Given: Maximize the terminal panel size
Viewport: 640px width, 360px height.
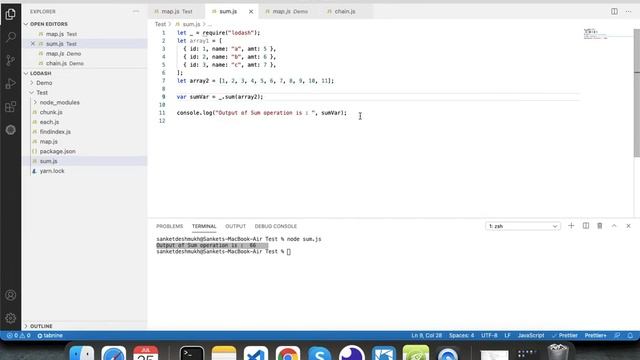Looking at the screenshot, I should tap(614, 226).
